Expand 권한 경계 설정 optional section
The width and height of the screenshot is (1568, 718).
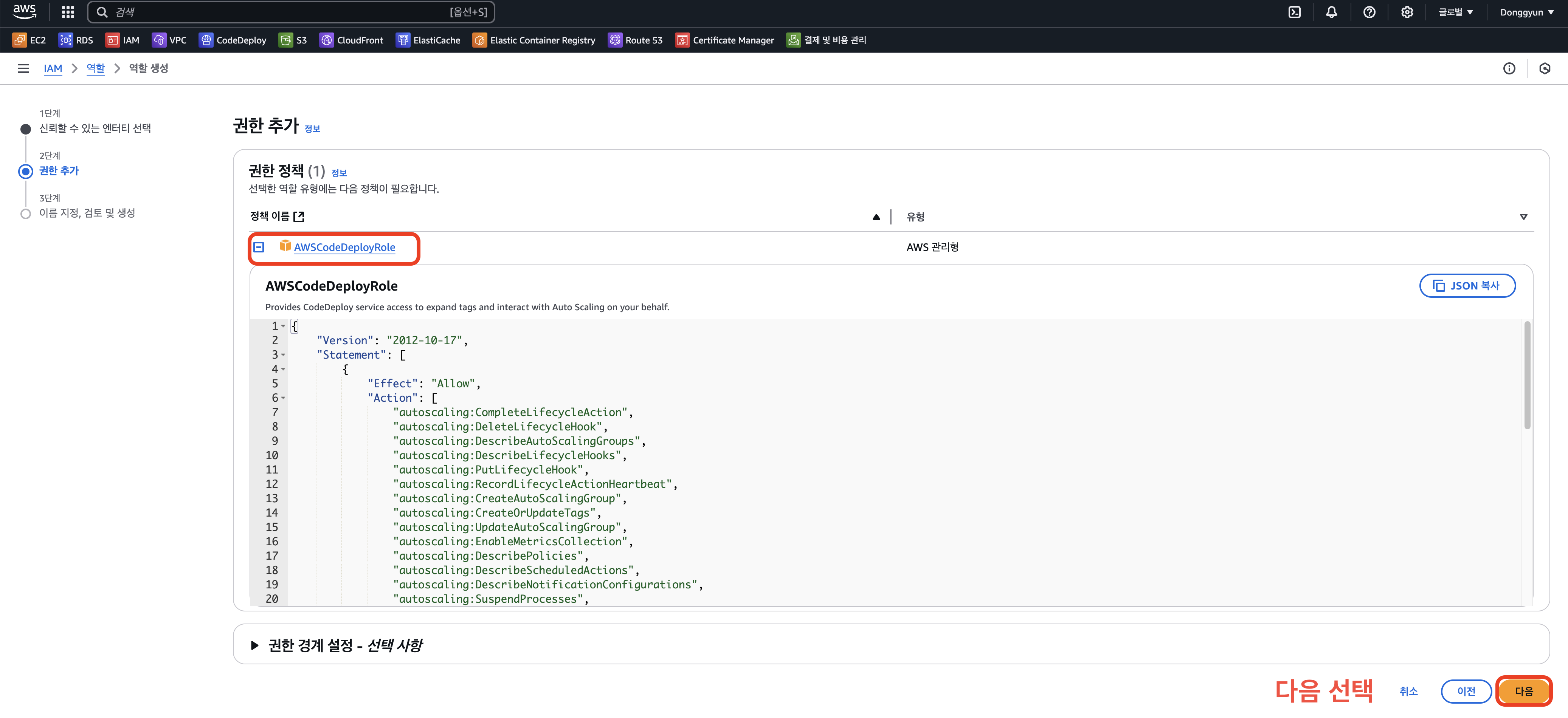tap(254, 645)
